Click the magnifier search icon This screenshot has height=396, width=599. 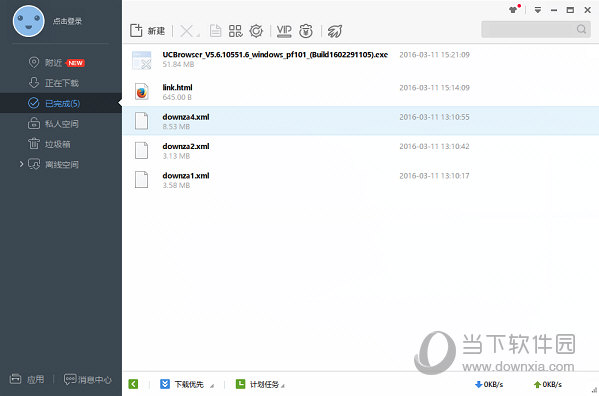pos(581,29)
